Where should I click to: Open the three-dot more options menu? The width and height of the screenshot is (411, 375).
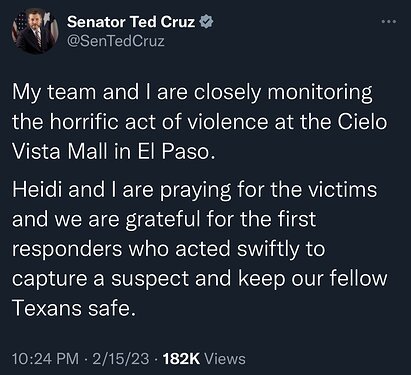389,22
